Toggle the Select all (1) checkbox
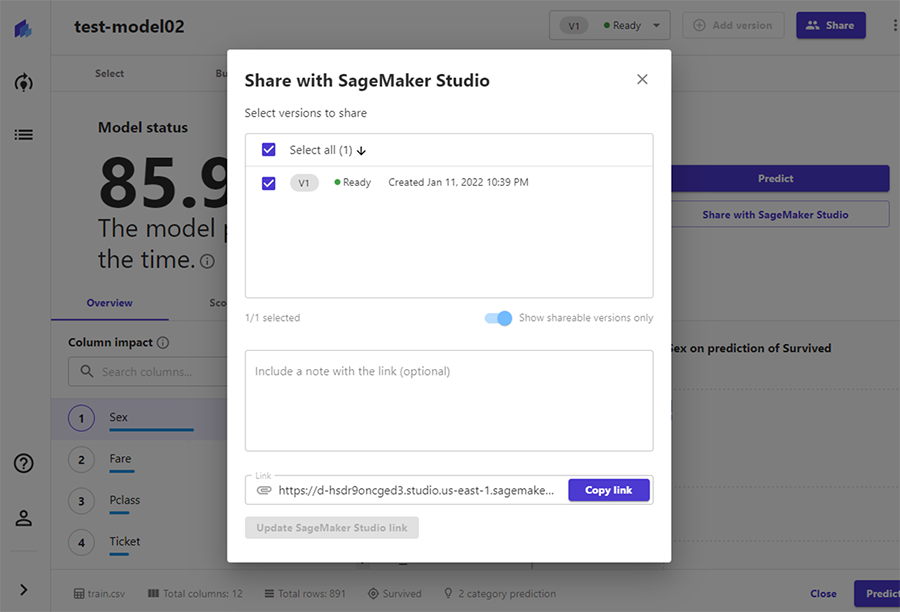Image resolution: width=900 pixels, height=612 pixels. pos(268,150)
